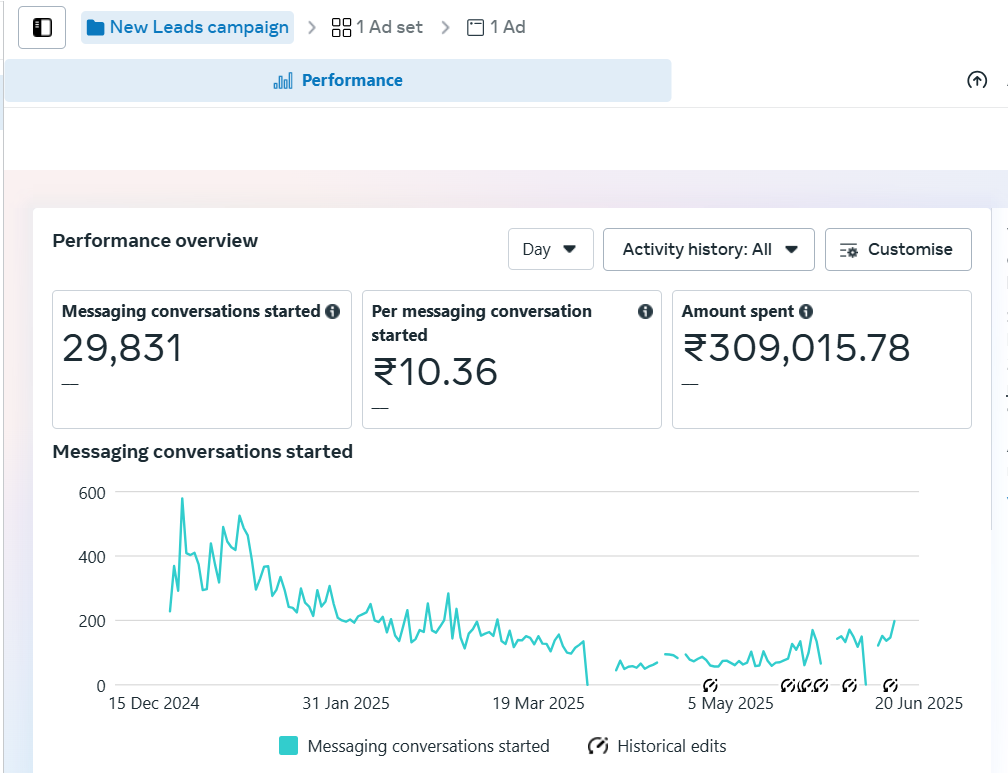Click info icon beside Messaging conversations started
Screen dimensions: 1008x773
(x=333, y=311)
